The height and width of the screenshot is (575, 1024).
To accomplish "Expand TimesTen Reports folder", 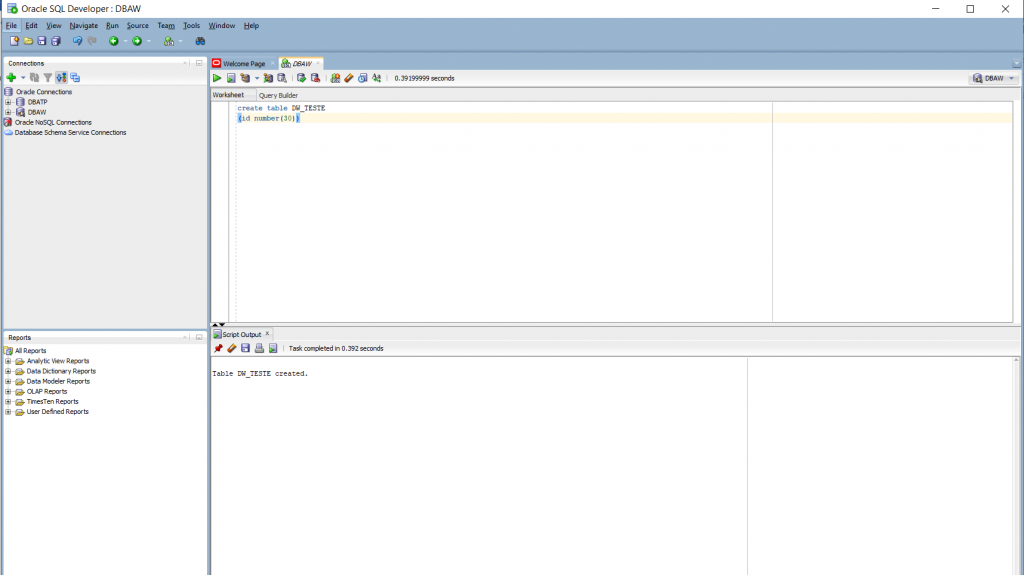I will click(x=8, y=402).
